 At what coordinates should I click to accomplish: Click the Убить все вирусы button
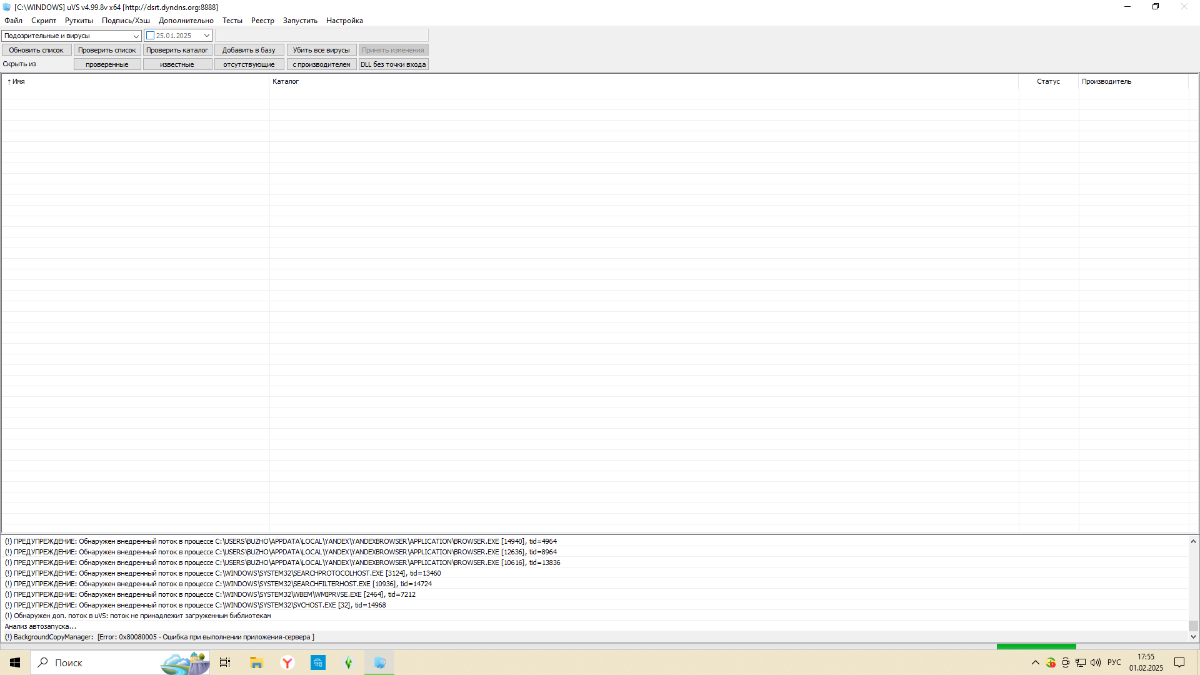(321, 49)
